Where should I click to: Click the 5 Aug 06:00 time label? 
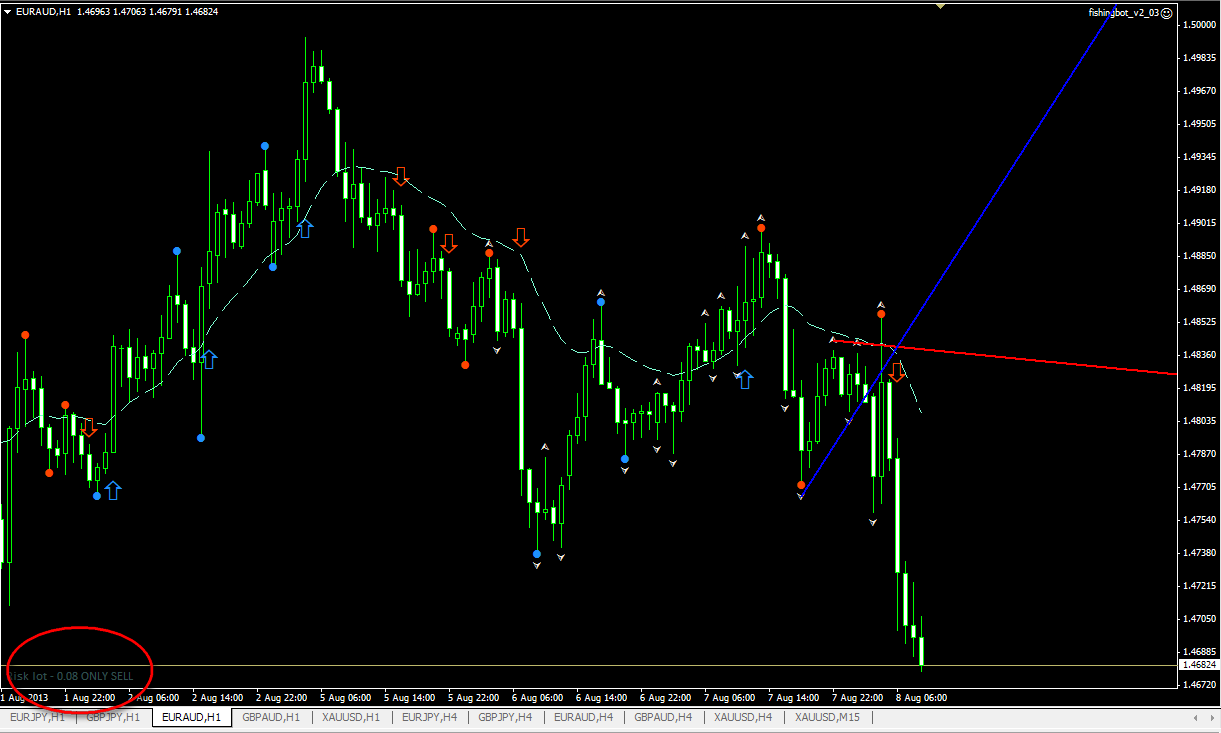click(347, 697)
